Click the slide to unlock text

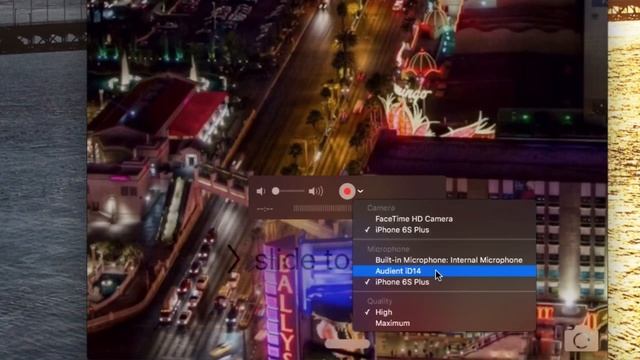pos(302,260)
